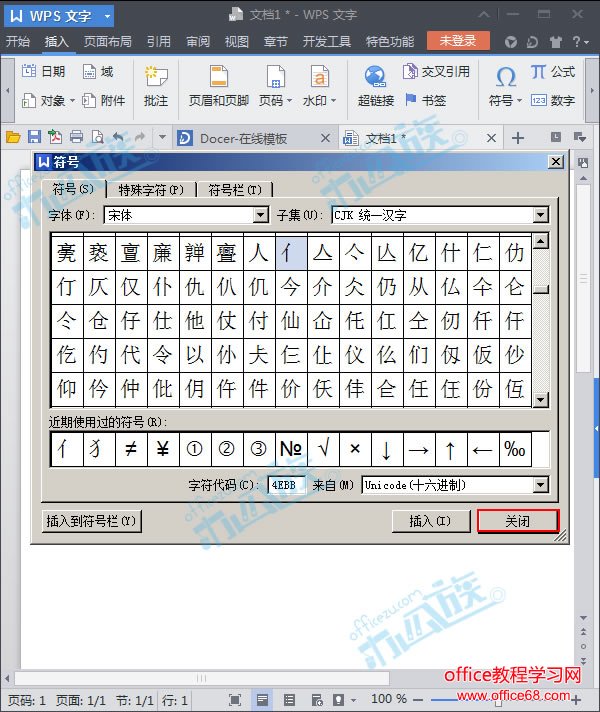Click 插入到符号栏 button

pyautogui.click(x=92, y=521)
